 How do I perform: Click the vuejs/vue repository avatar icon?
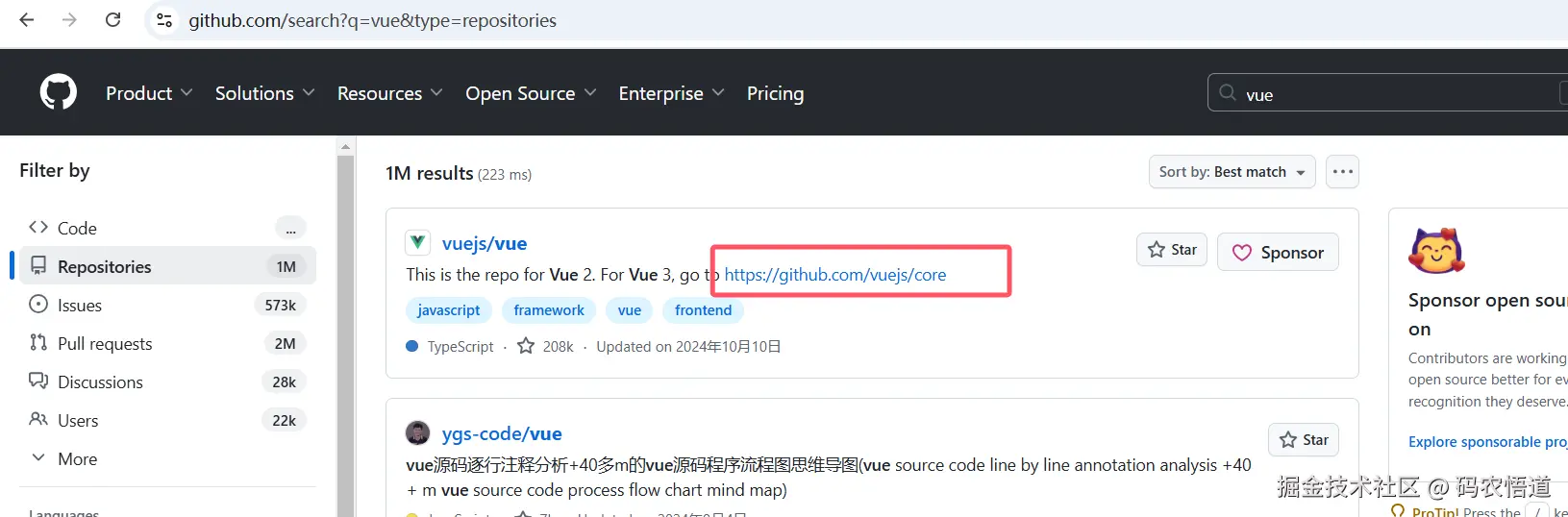417,242
